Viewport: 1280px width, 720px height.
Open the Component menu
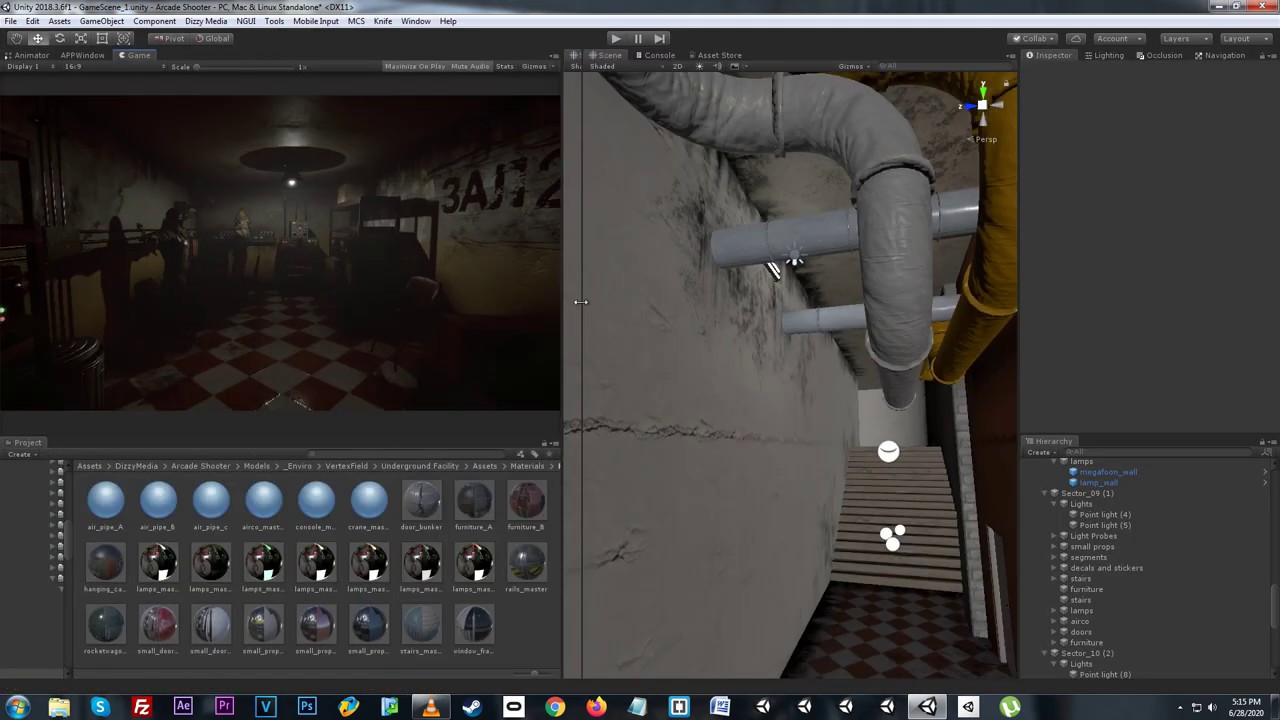click(154, 21)
